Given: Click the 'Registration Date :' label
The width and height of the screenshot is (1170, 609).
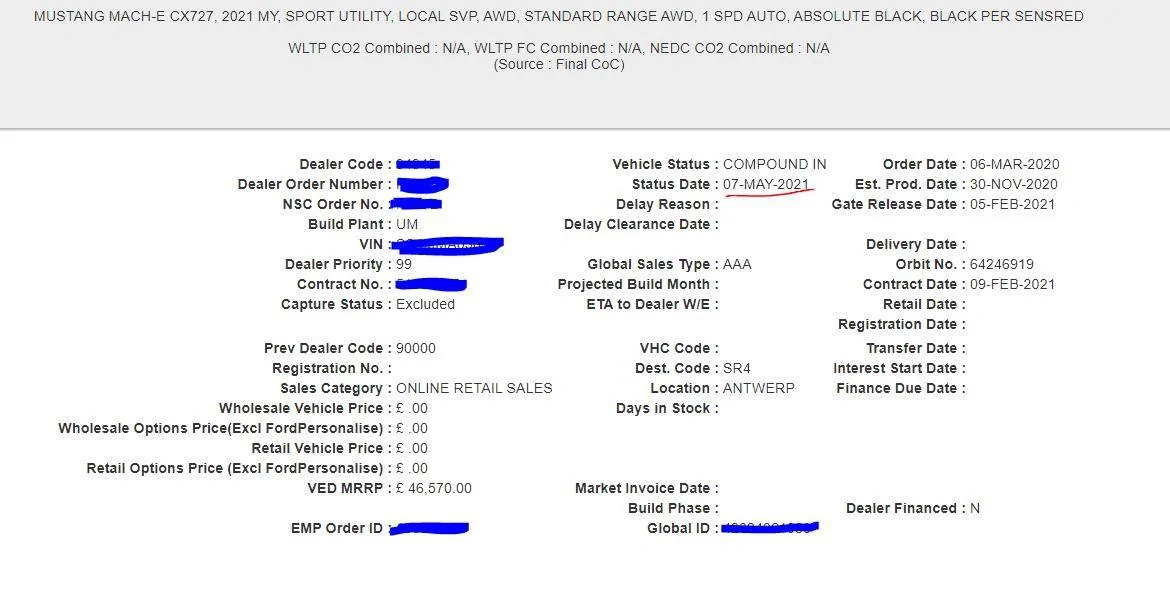Looking at the screenshot, I should (x=902, y=325).
